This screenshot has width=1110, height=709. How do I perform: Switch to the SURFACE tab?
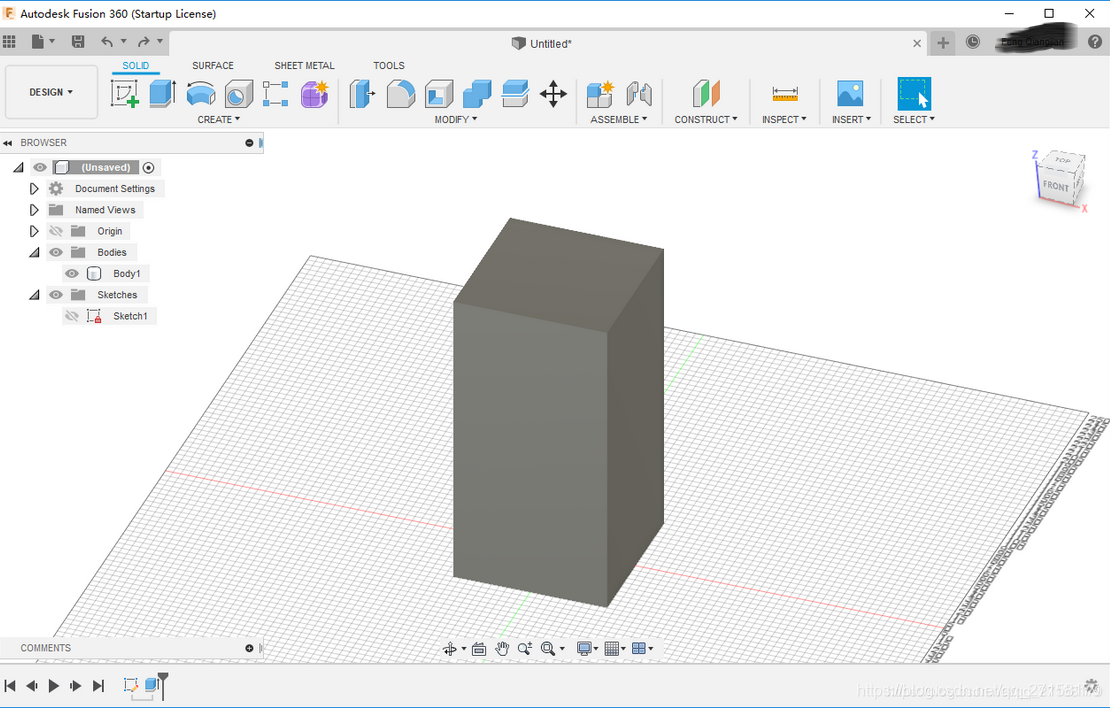213,66
